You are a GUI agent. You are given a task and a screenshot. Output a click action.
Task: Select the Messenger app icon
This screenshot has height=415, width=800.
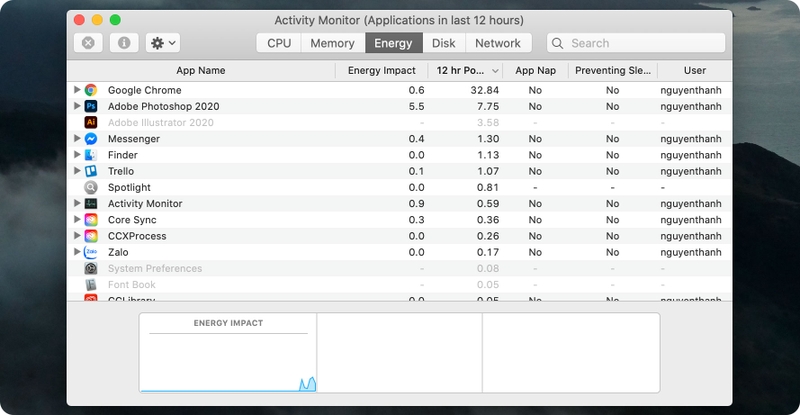click(91, 139)
